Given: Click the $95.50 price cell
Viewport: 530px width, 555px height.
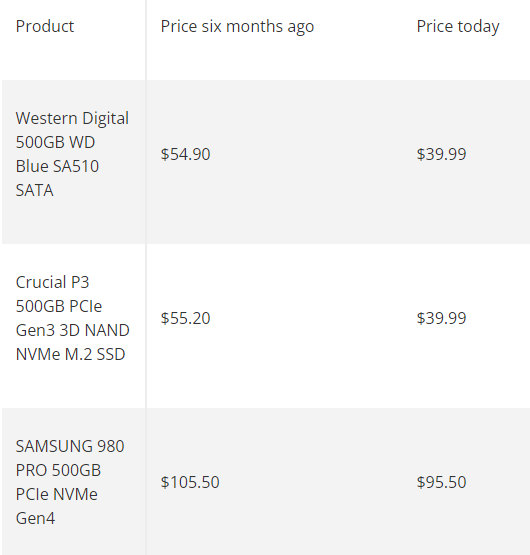Looking at the screenshot, I should click(441, 482).
